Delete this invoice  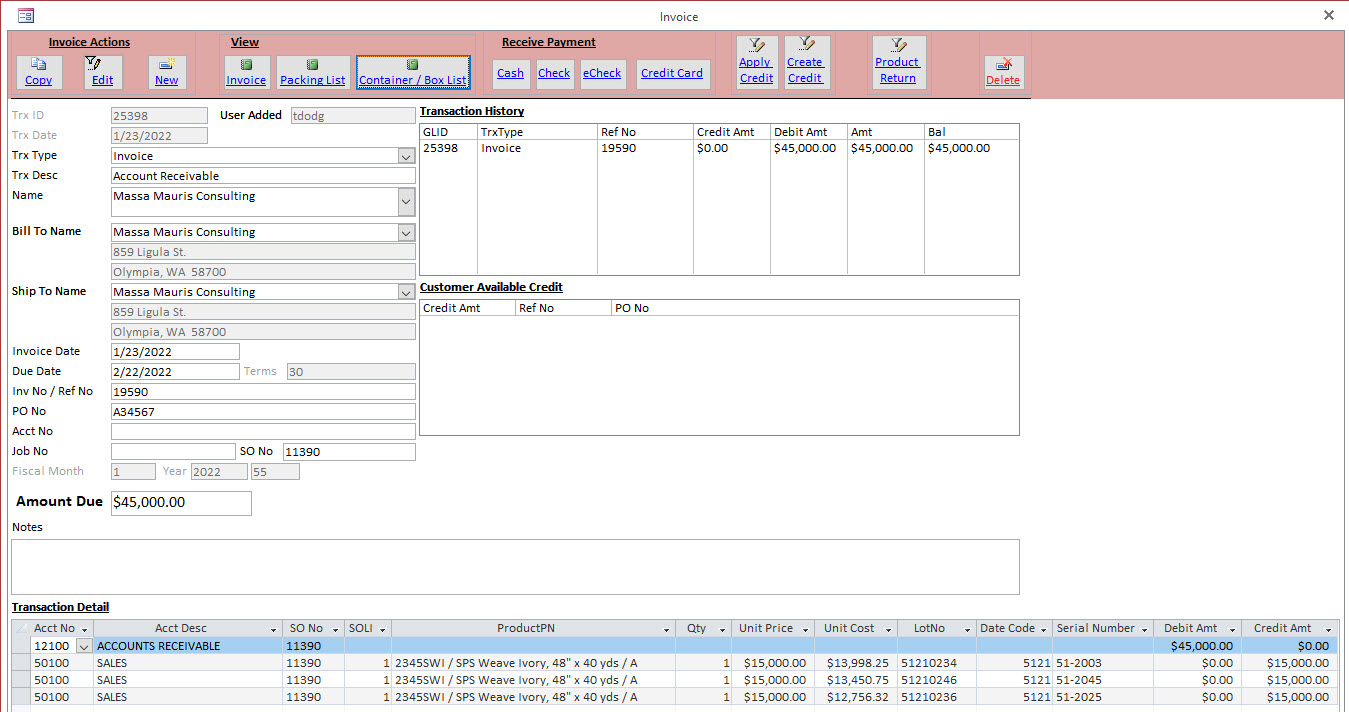pos(1003,72)
